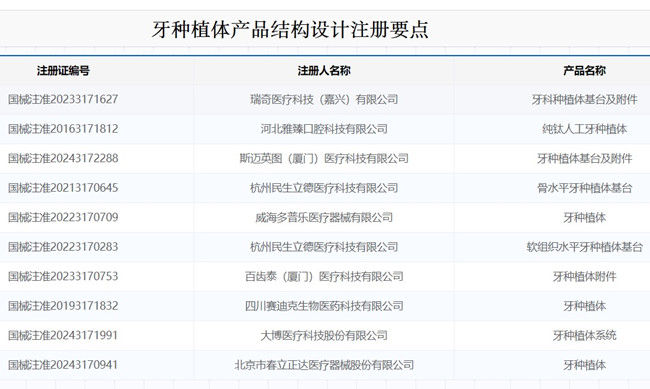This screenshot has height=389, width=650.
Task: Click registrant 瑞奇医疗科技（嘉兴）有限公司
Action: 324,100
